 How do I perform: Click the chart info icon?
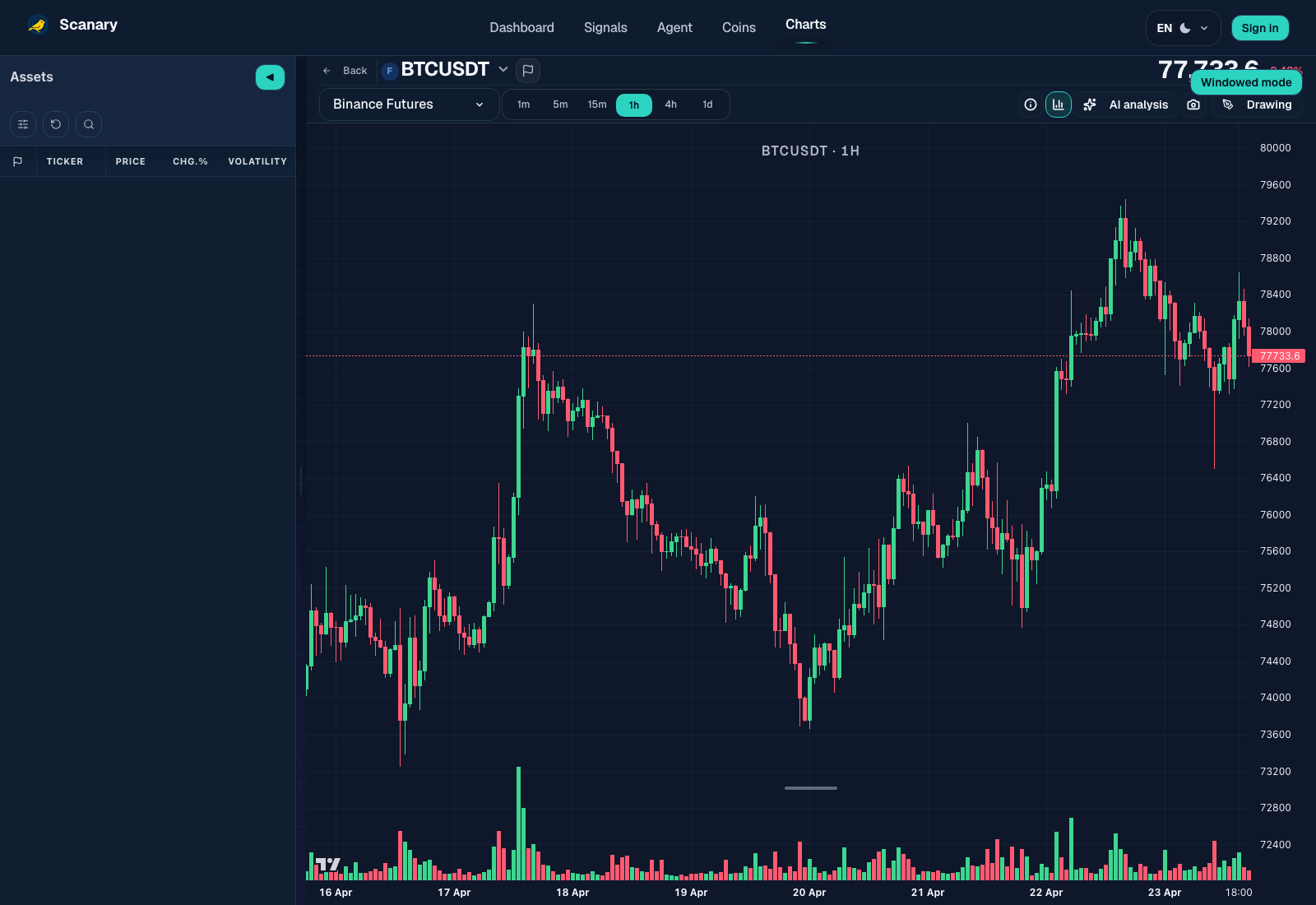1030,104
